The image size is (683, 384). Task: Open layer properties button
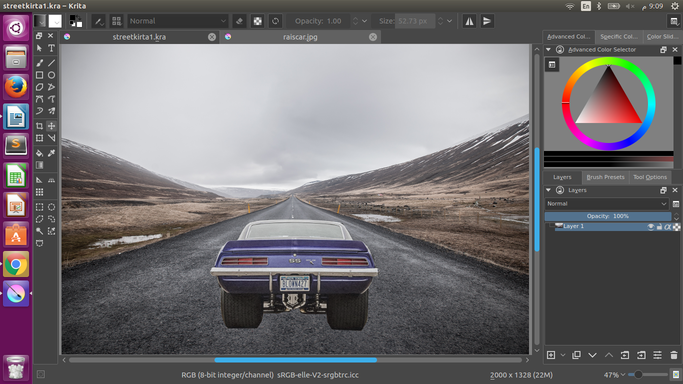tap(657, 355)
